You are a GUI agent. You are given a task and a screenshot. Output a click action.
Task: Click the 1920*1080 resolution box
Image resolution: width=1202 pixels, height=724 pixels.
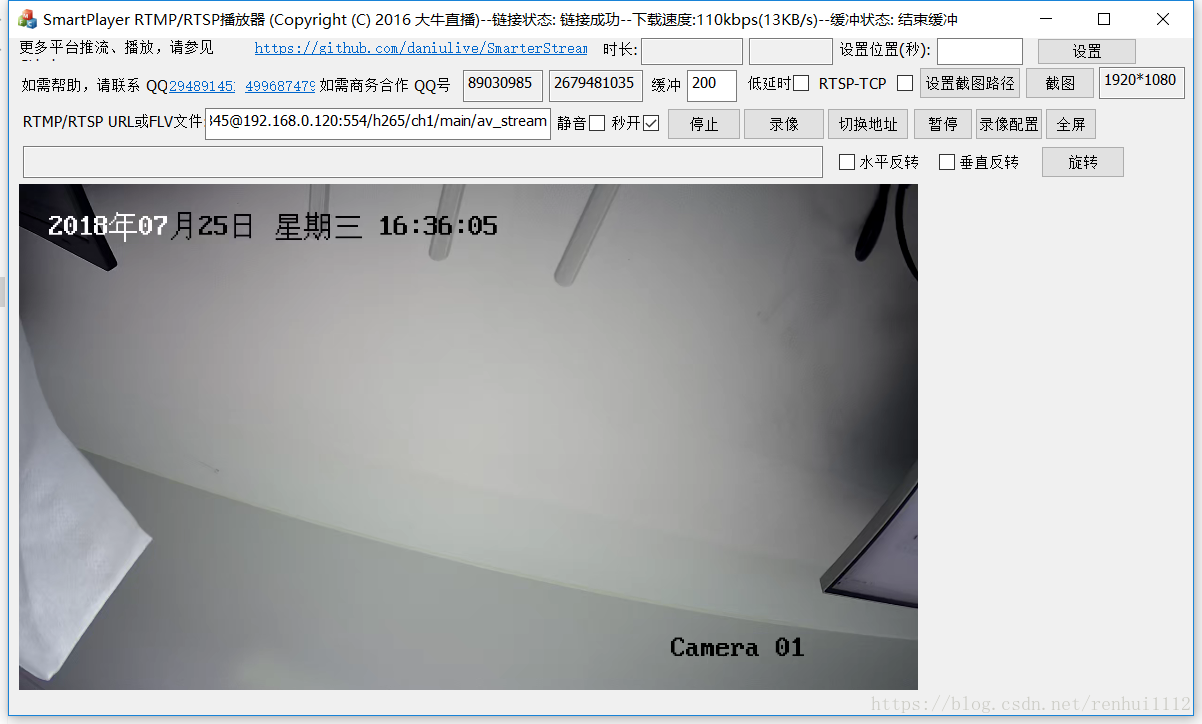1142,83
